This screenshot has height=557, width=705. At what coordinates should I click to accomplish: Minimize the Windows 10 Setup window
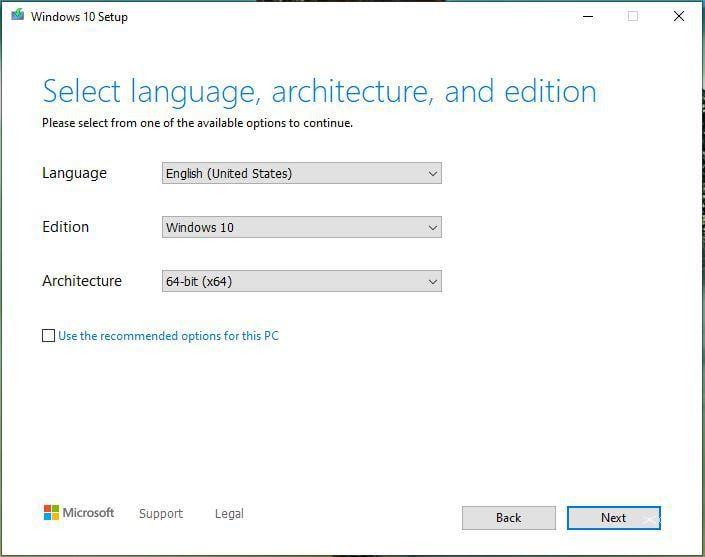coord(584,16)
